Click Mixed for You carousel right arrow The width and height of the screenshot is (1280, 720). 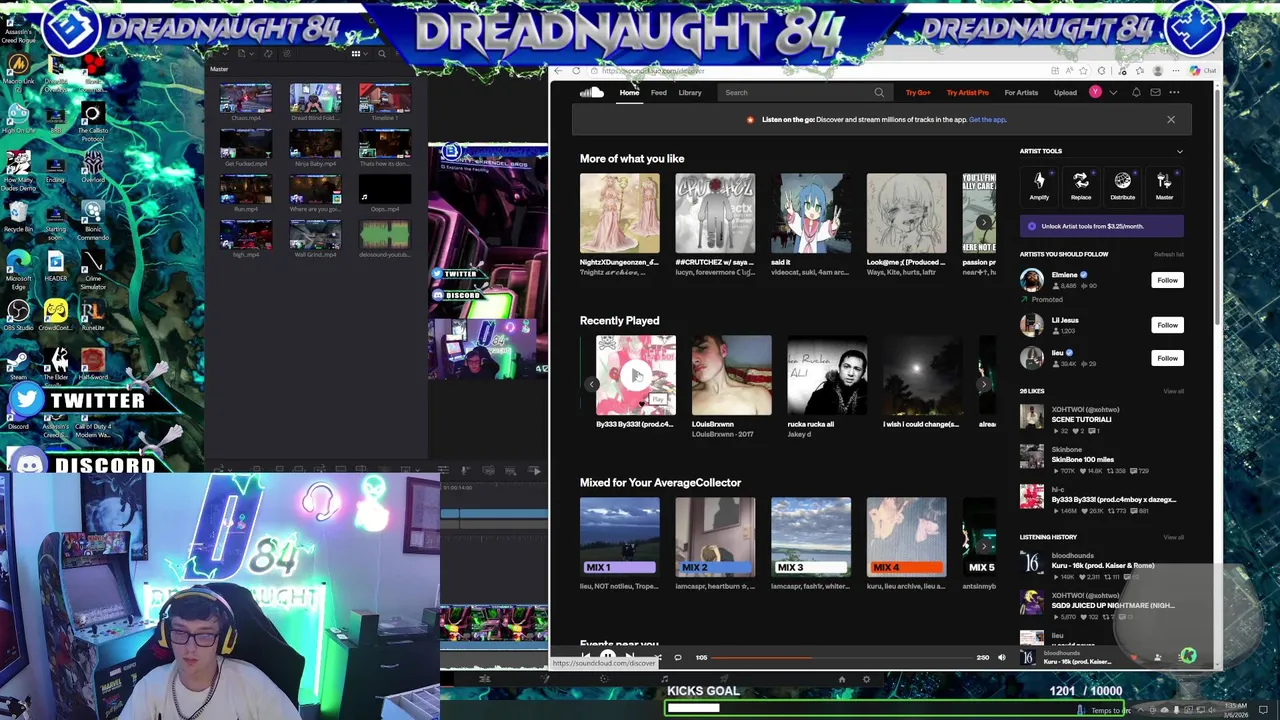click(x=984, y=546)
